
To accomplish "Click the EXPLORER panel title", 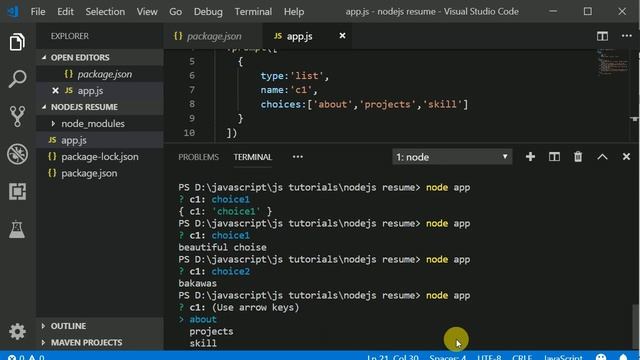I will click(69, 36).
